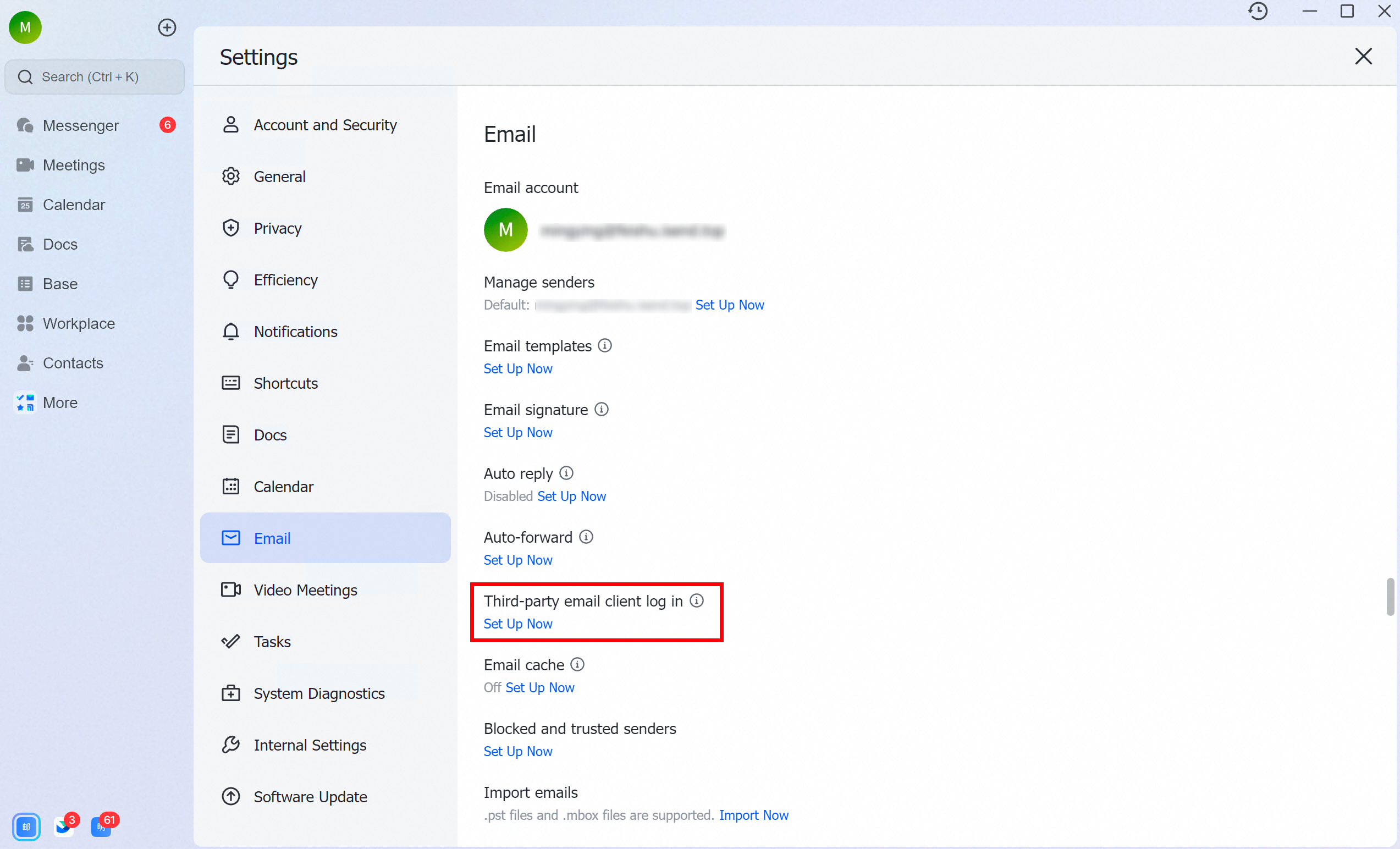
Task: Click the bottom icon with 61 badge
Action: [x=102, y=827]
